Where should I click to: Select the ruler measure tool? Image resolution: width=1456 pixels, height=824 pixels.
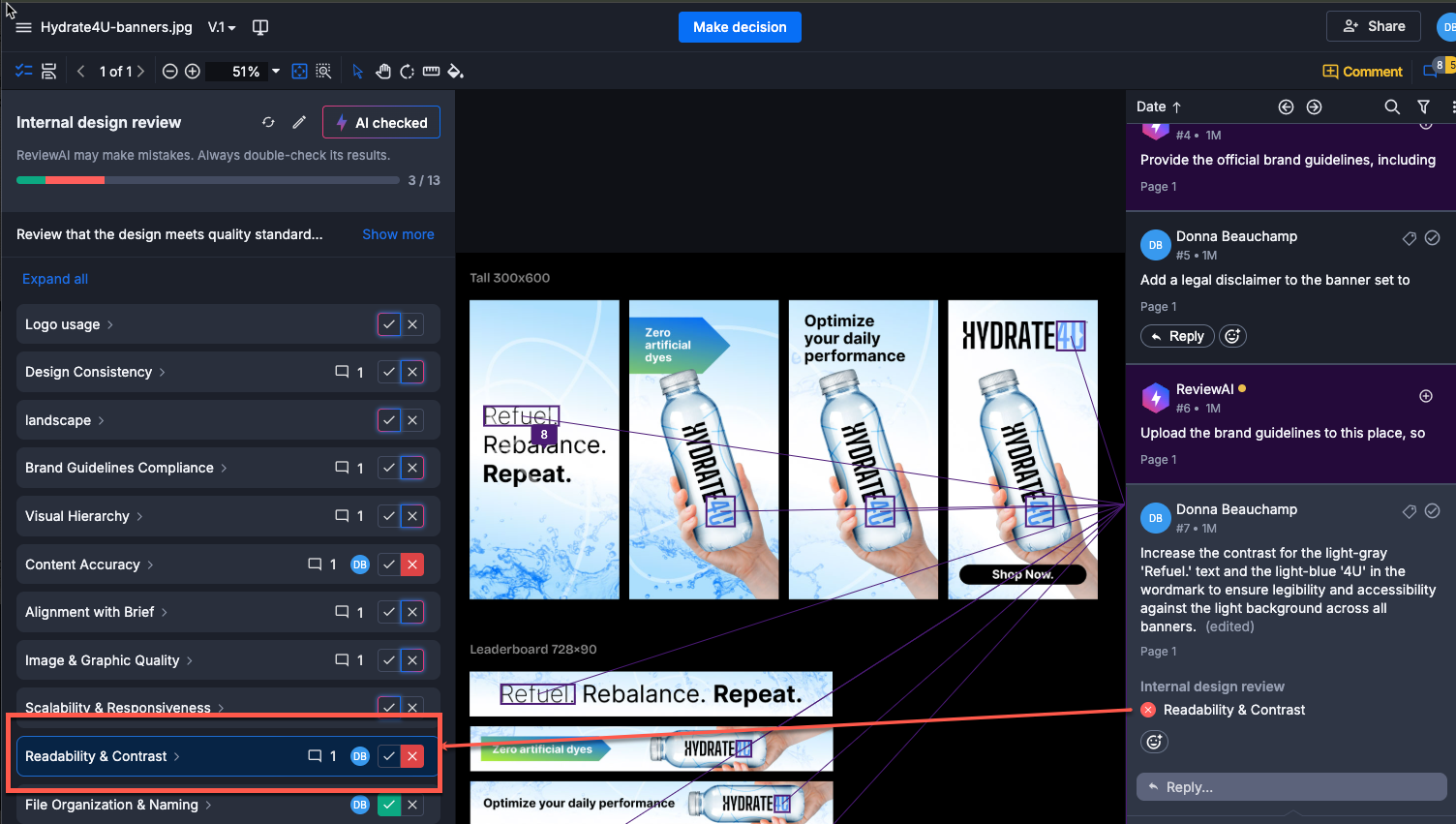point(432,72)
